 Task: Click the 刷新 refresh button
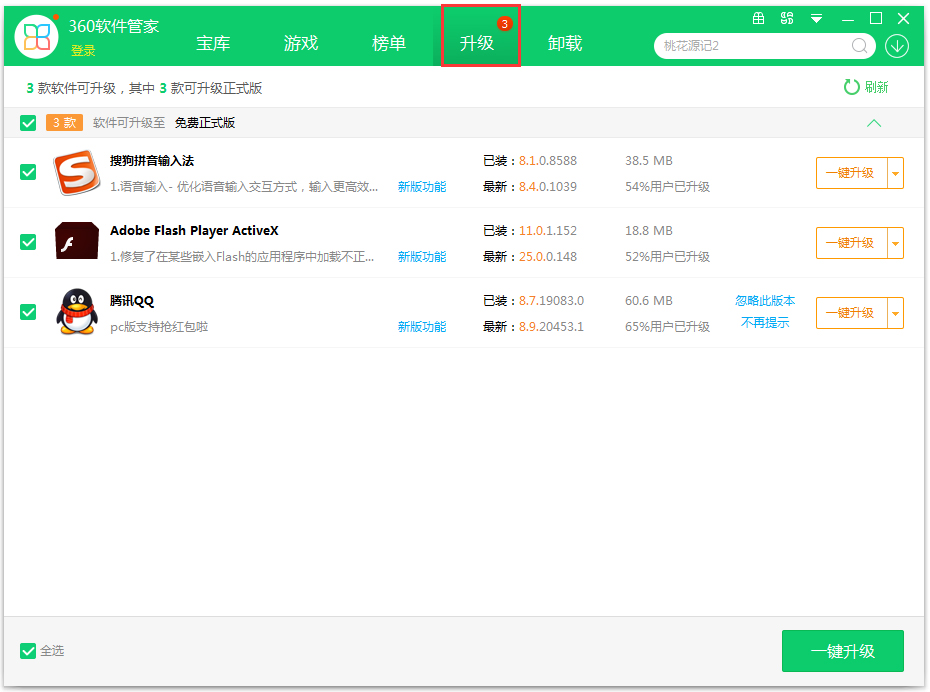(866, 87)
